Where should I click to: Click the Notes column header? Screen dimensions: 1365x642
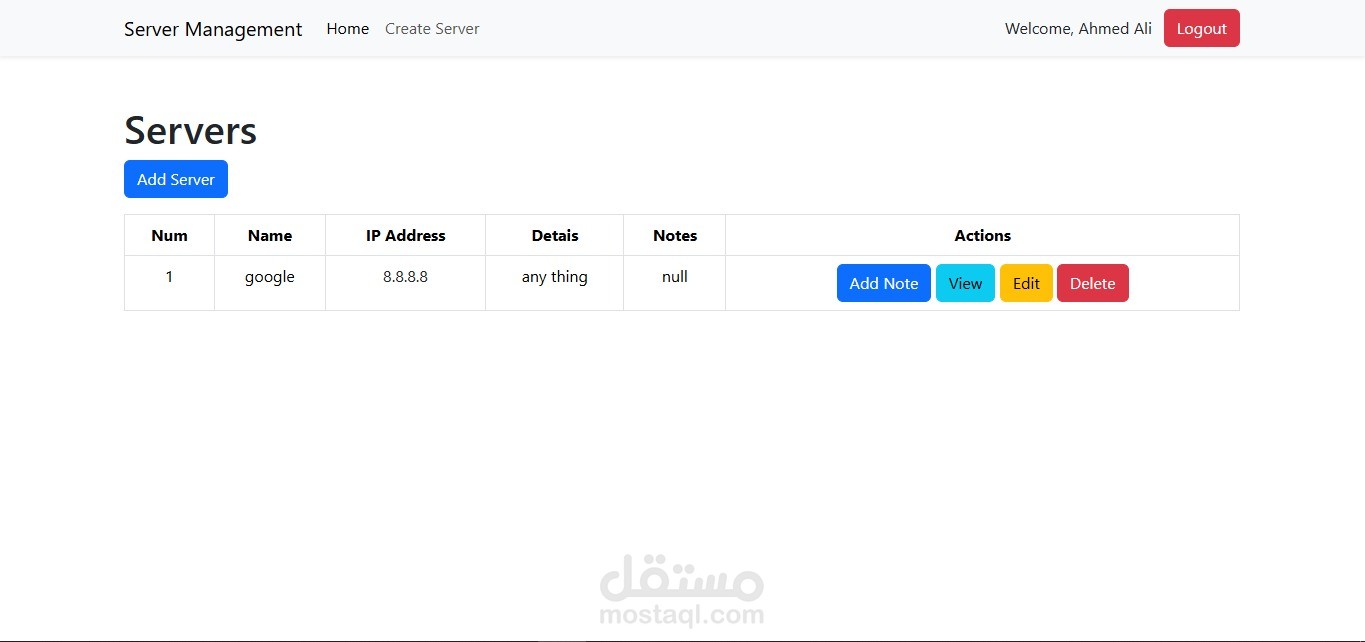point(674,235)
